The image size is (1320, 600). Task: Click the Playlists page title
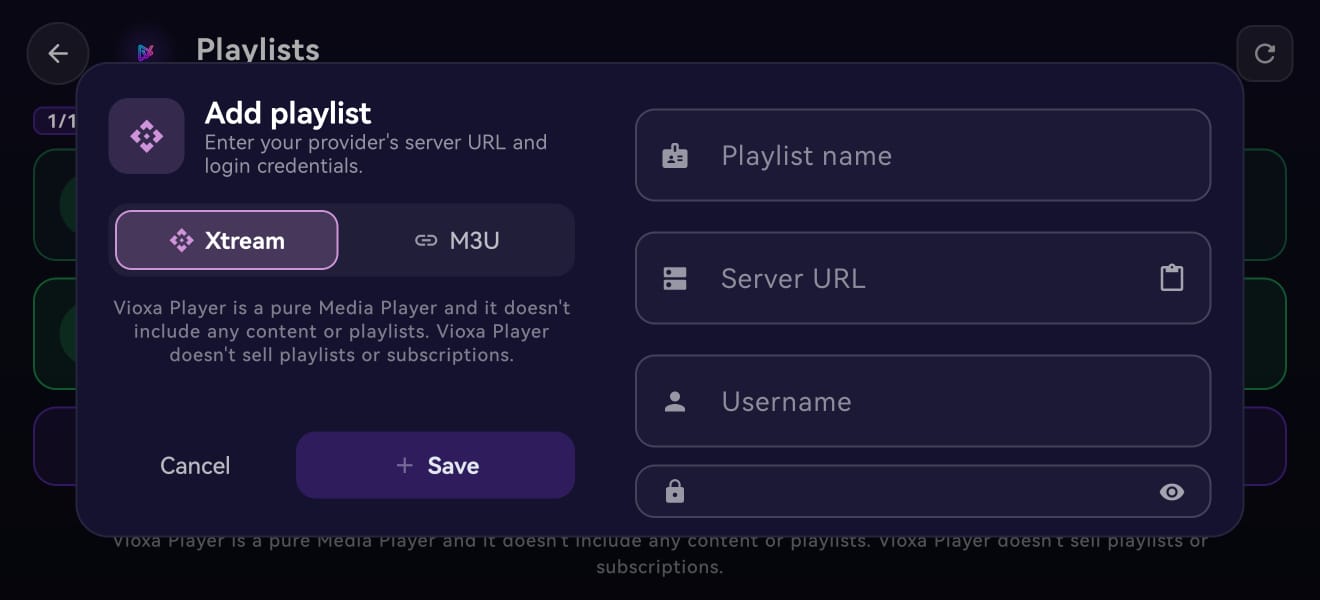258,50
